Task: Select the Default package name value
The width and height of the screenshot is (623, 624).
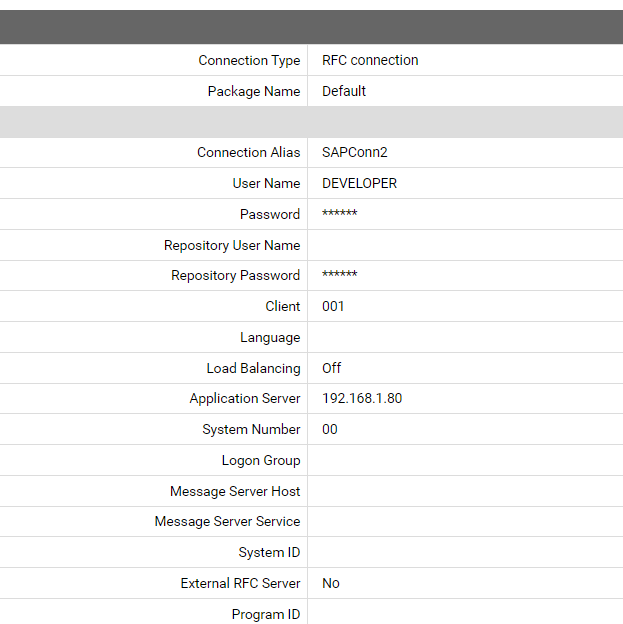Action: (x=344, y=91)
